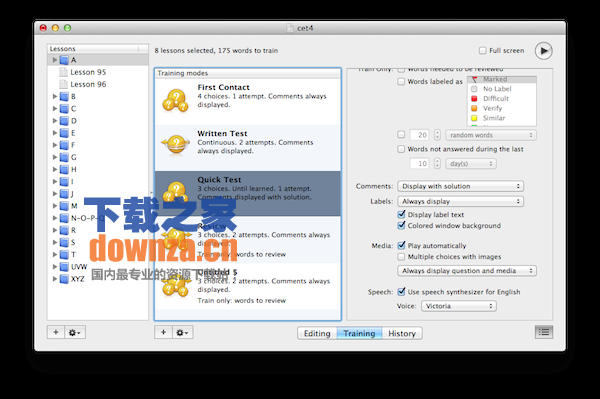Click folder A's blue book icon

pyautogui.click(x=64, y=60)
